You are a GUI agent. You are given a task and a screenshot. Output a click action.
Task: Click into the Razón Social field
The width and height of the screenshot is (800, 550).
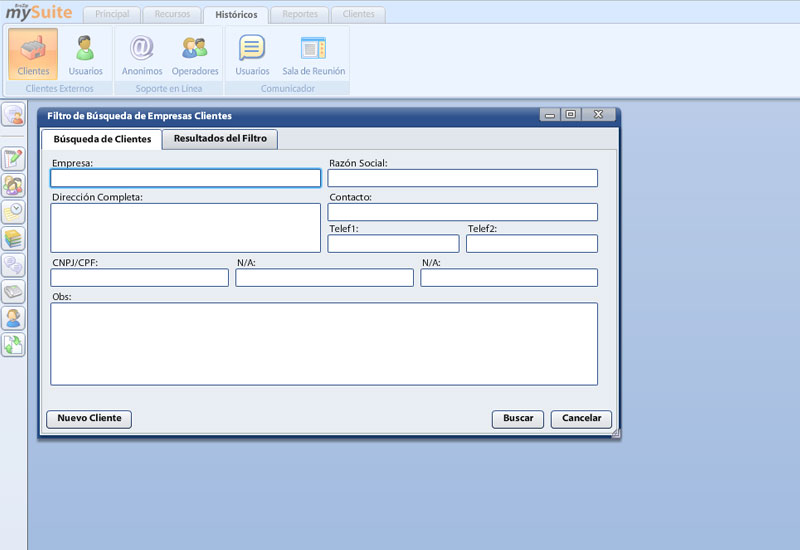[x=462, y=178]
